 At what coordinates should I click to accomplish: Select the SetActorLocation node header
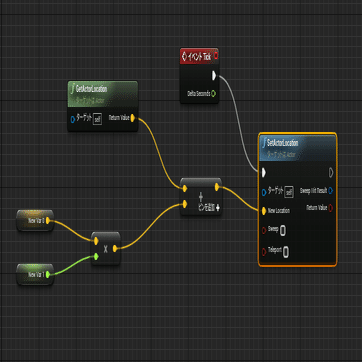(x=297, y=148)
